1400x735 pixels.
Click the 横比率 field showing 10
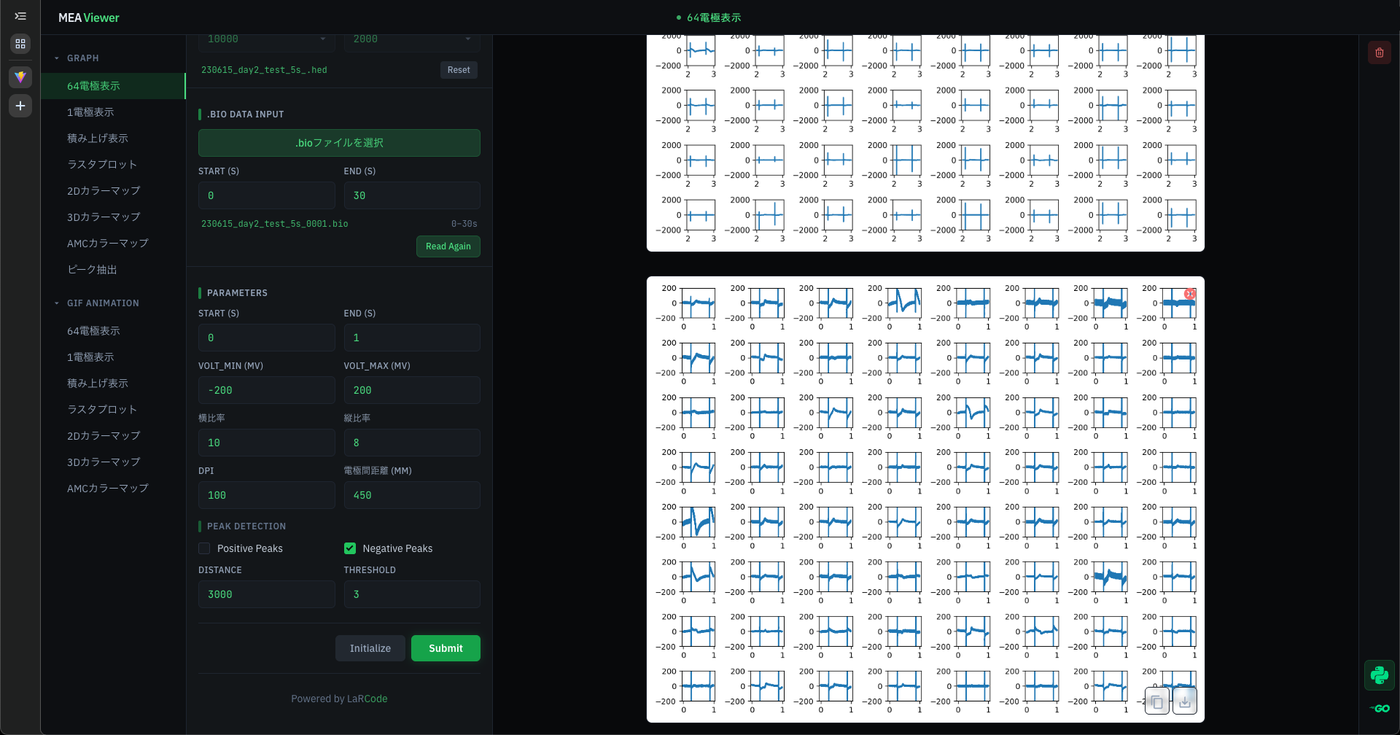(x=266, y=443)
